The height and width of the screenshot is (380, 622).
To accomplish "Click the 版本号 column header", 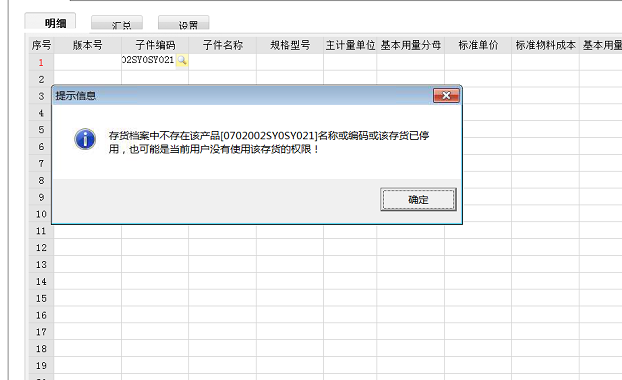I will pos(88,45).
